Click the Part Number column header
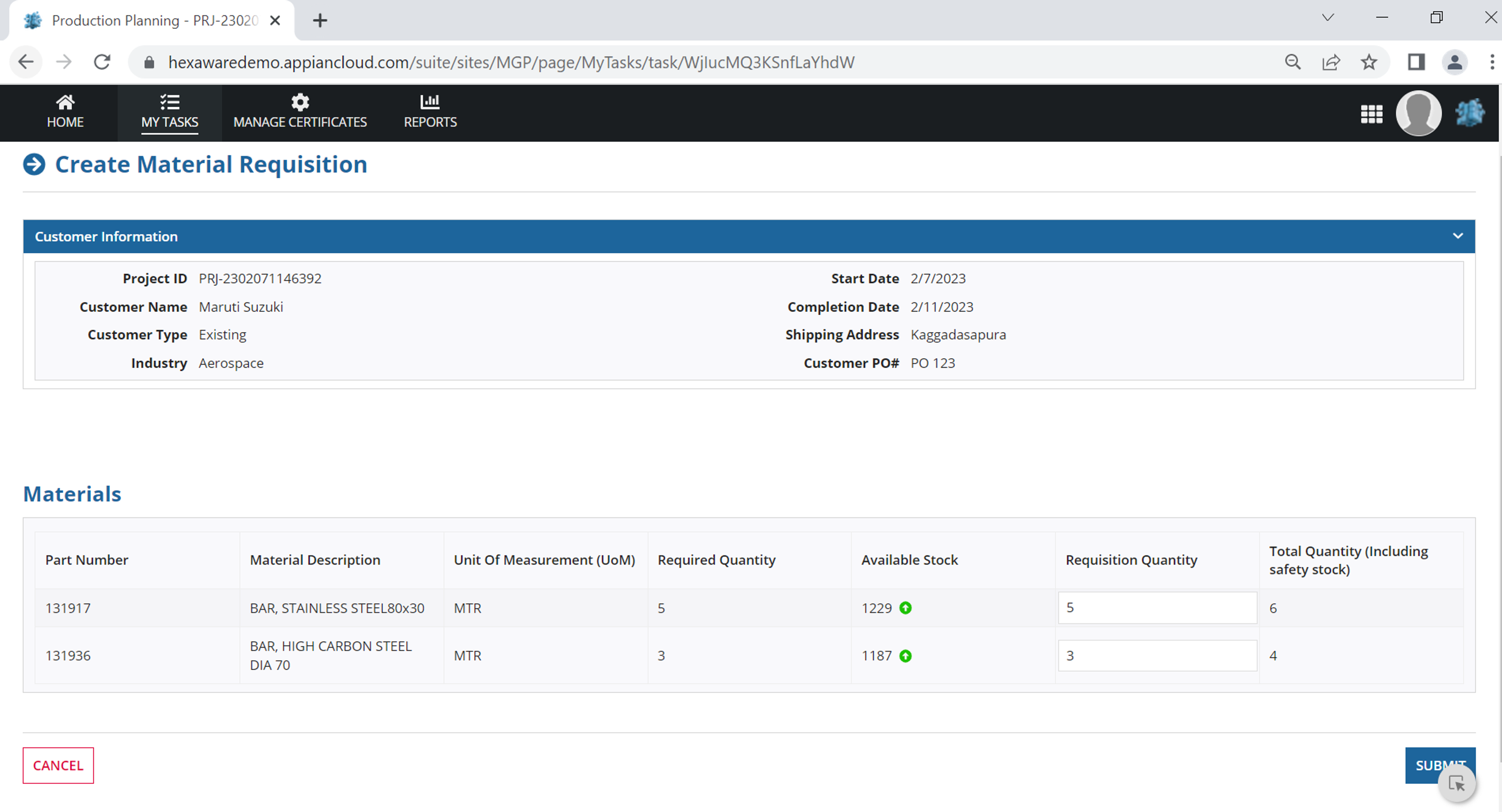Screen dimensions: 1502x812 pyautogui.click(x=87, y=559)
